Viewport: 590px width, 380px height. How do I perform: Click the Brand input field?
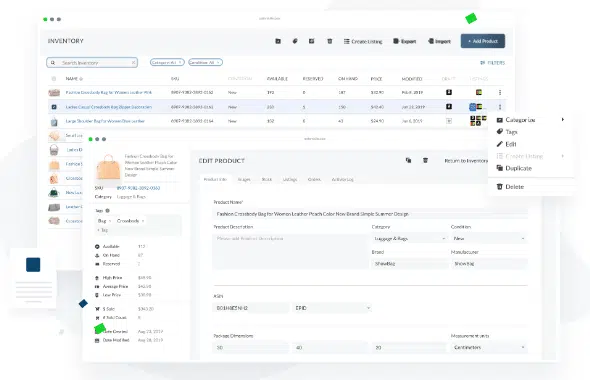click(409, 264)
